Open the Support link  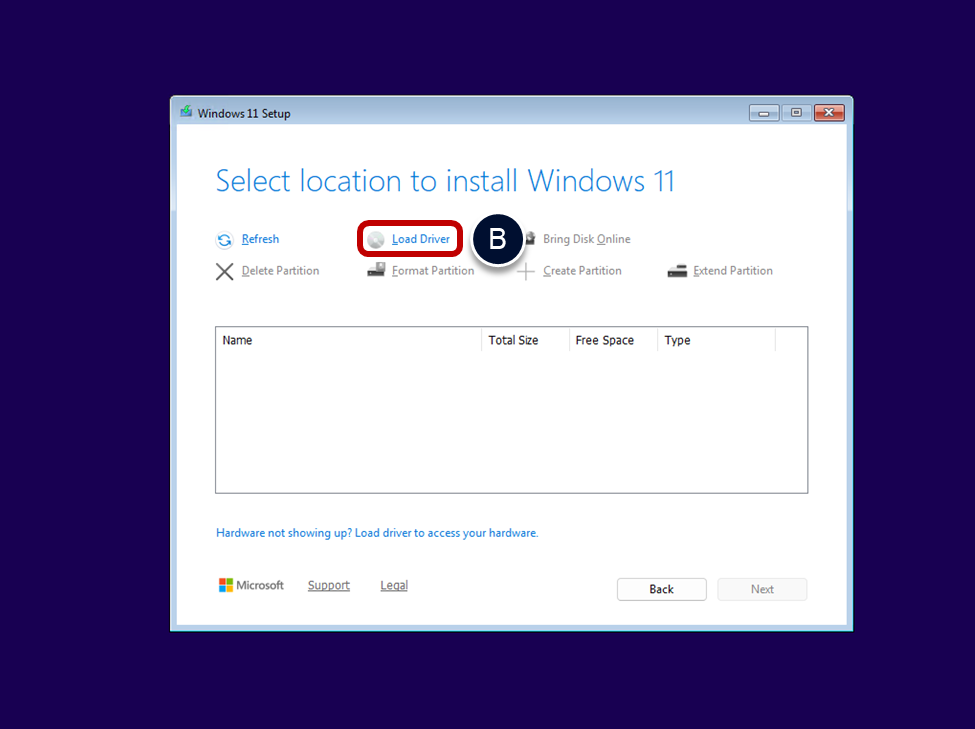tap(328, 585)
